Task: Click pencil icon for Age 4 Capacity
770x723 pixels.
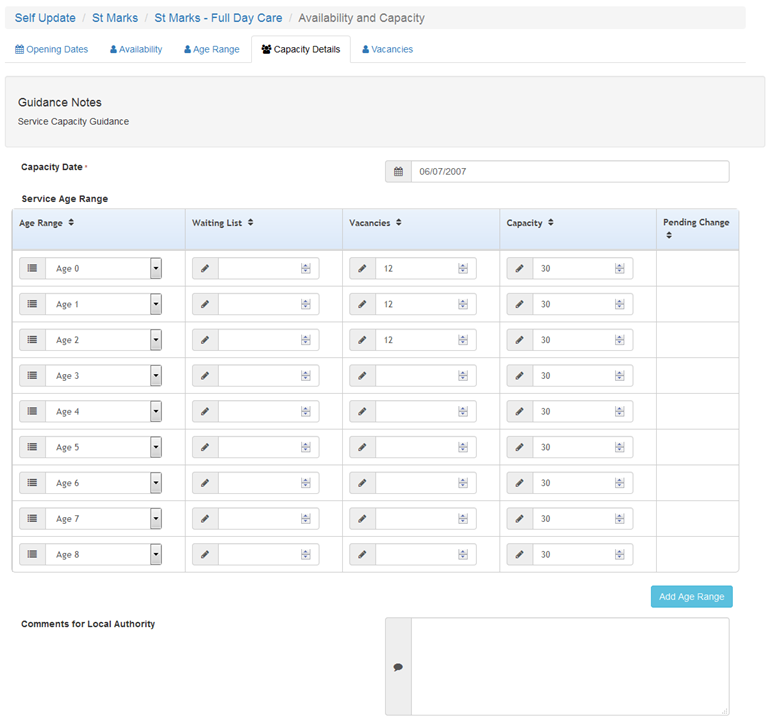Action: pyautogui.click(x=519, y=411)
